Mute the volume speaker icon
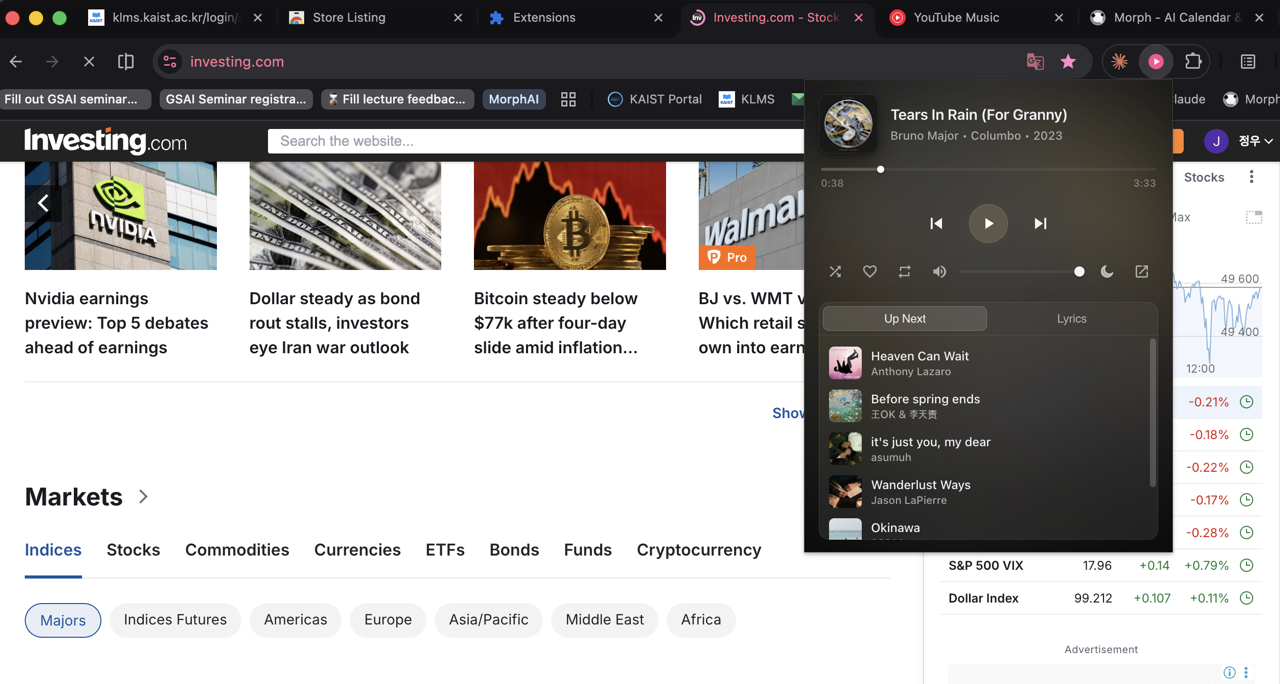This screenshot has height=684, width=1280. [939, 272]
